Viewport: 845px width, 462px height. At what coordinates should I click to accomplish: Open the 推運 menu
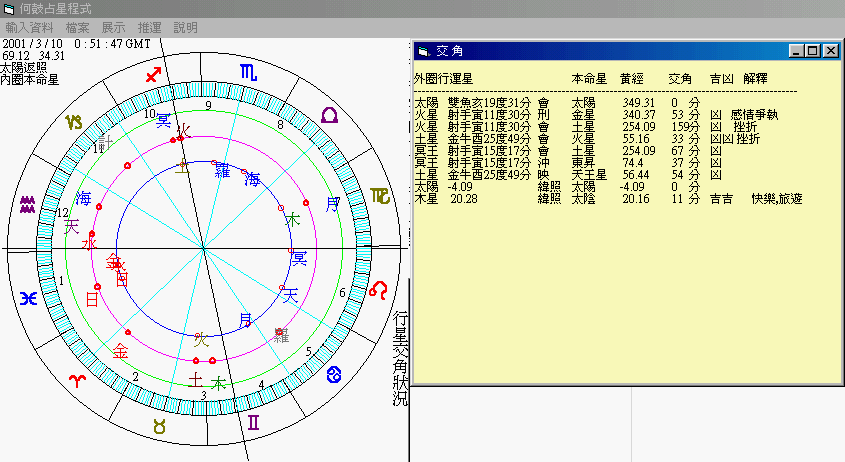[149, 27]
